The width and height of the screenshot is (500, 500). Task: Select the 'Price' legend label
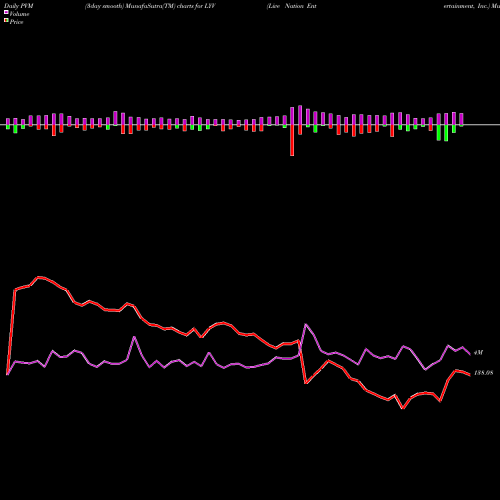(x=16, y=22)
